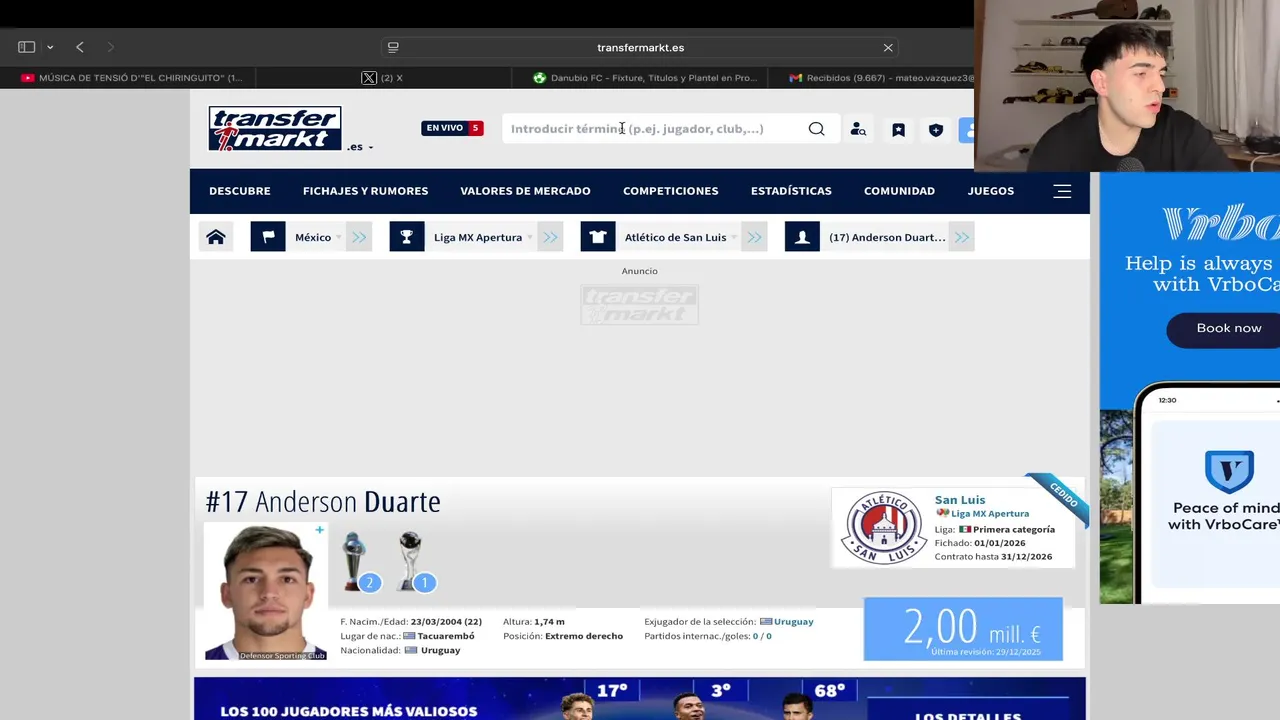
Task: Click the double arrow after Liga MX Apertura
Action: click(x=550, y=237)
